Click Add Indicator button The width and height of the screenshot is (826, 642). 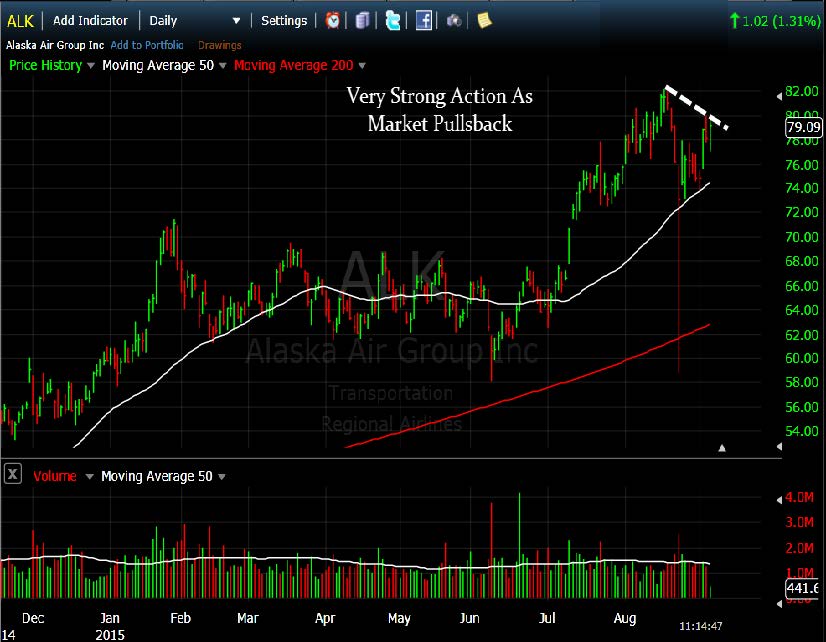click(x=90, y=21)
